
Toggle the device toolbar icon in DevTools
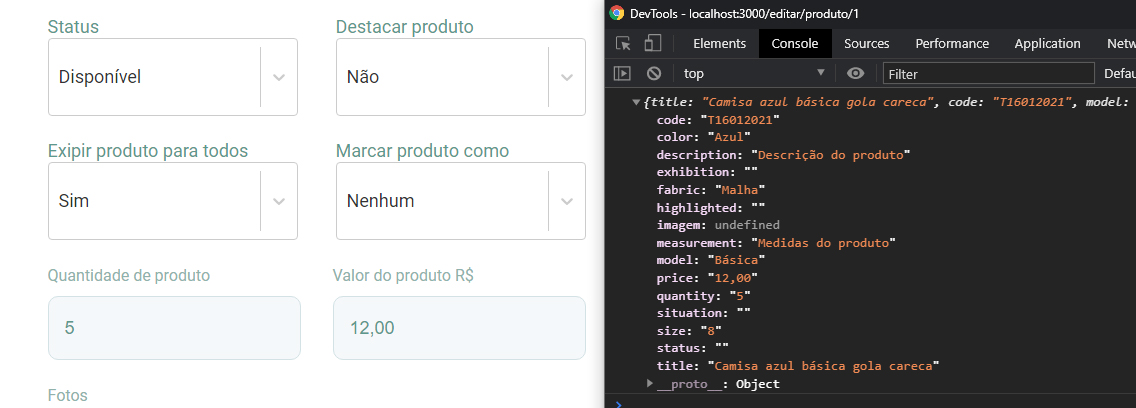click(x=653, y=43)
